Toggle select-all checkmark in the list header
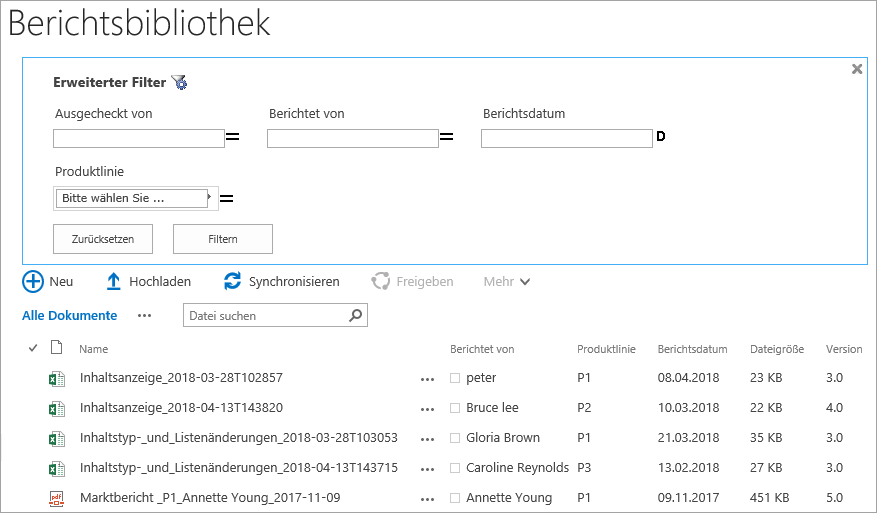Viewport: 877px width, 513px height. coord(33,348)
